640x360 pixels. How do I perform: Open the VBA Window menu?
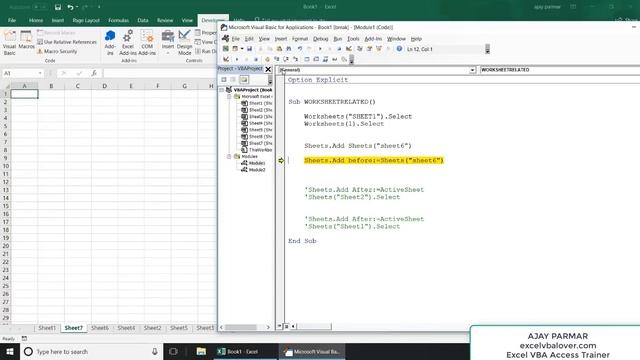point(396,39)
